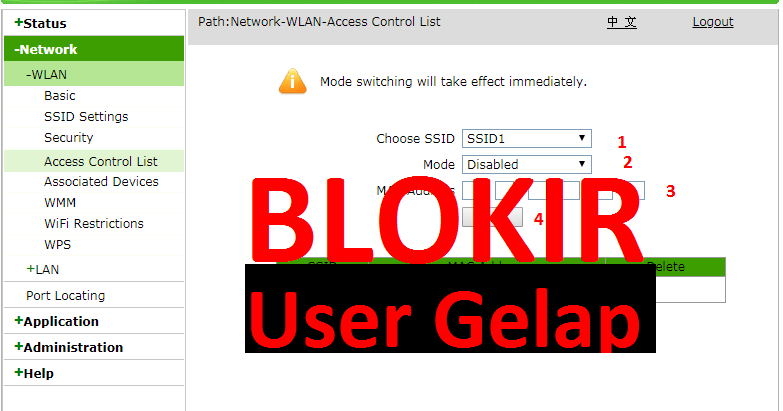The image size is (783, 411).
Task: Go to the Security page
Action: [68, 137]
